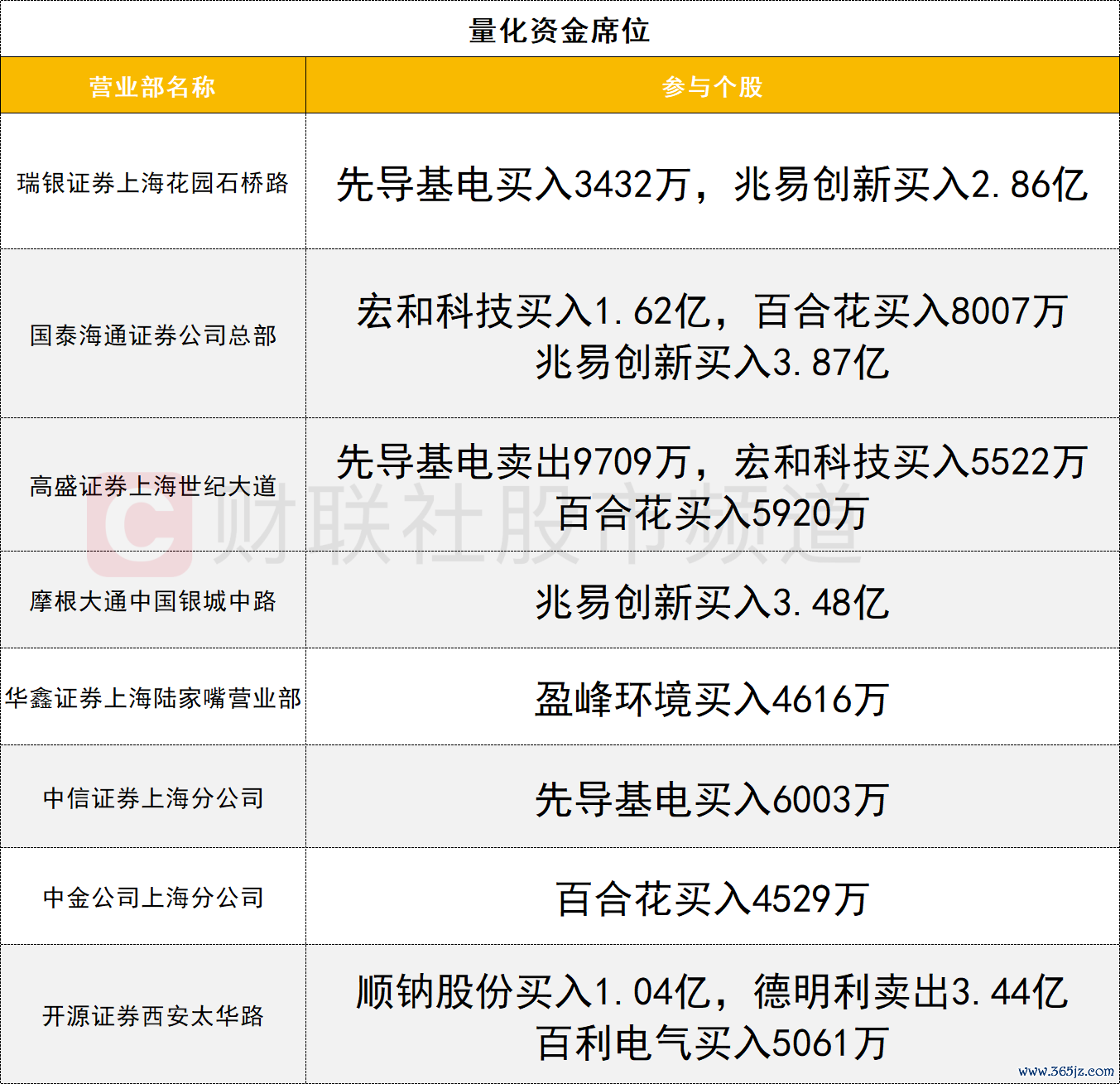Screen dimensions: 1120x1084
Task: Select the text "兆易创新买入3.87亿"
Action: click(x=713, y=363)
